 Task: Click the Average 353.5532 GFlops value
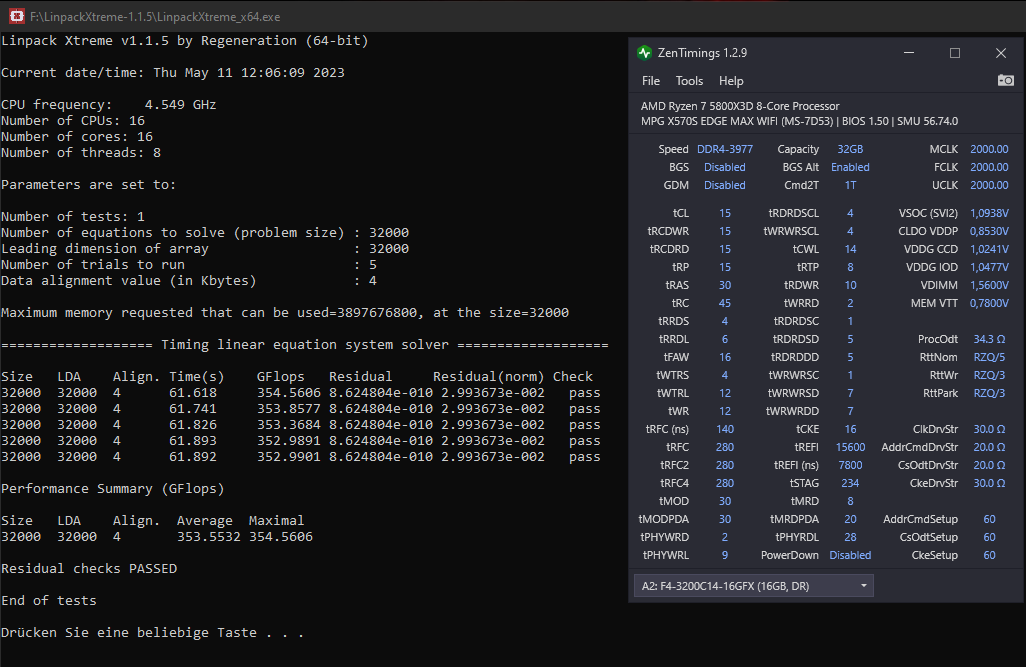[x=209, y=537]
